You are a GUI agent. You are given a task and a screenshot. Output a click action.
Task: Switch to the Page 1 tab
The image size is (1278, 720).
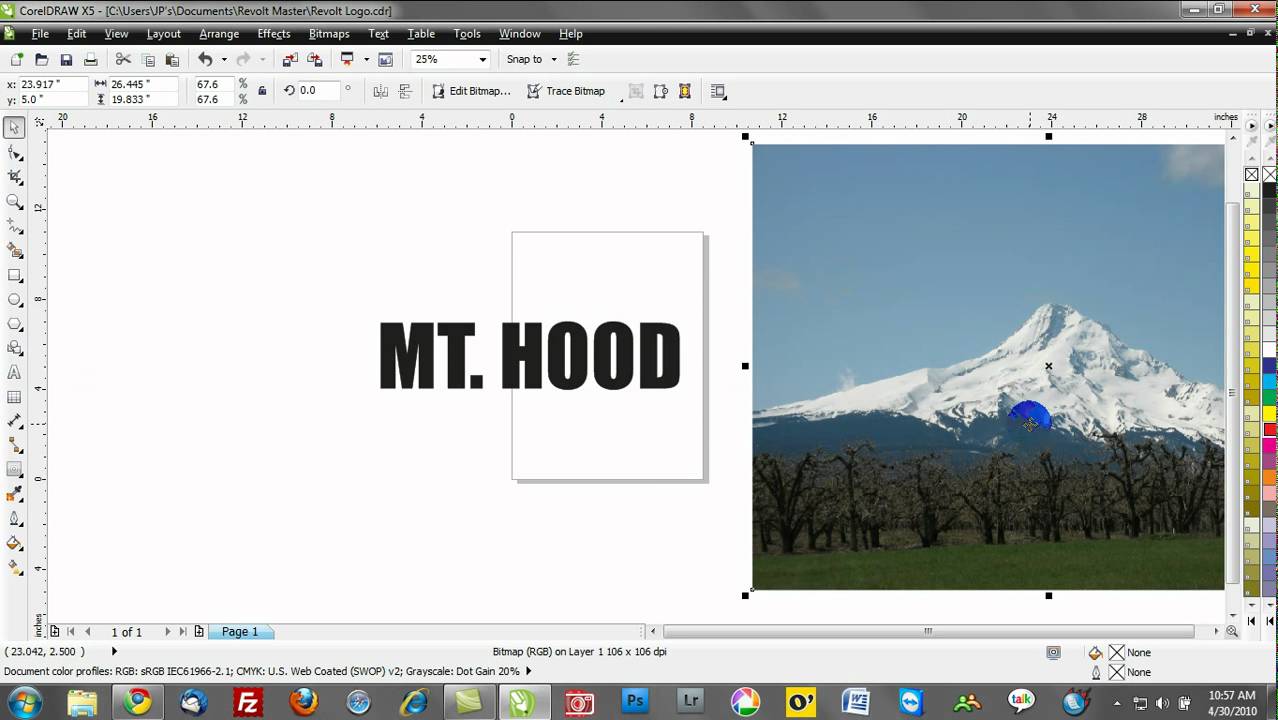240,632
